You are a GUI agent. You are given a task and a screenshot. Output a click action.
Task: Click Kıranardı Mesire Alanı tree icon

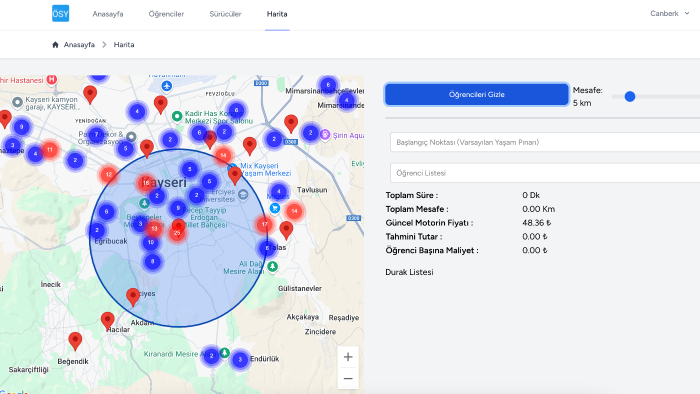(225, 353)
